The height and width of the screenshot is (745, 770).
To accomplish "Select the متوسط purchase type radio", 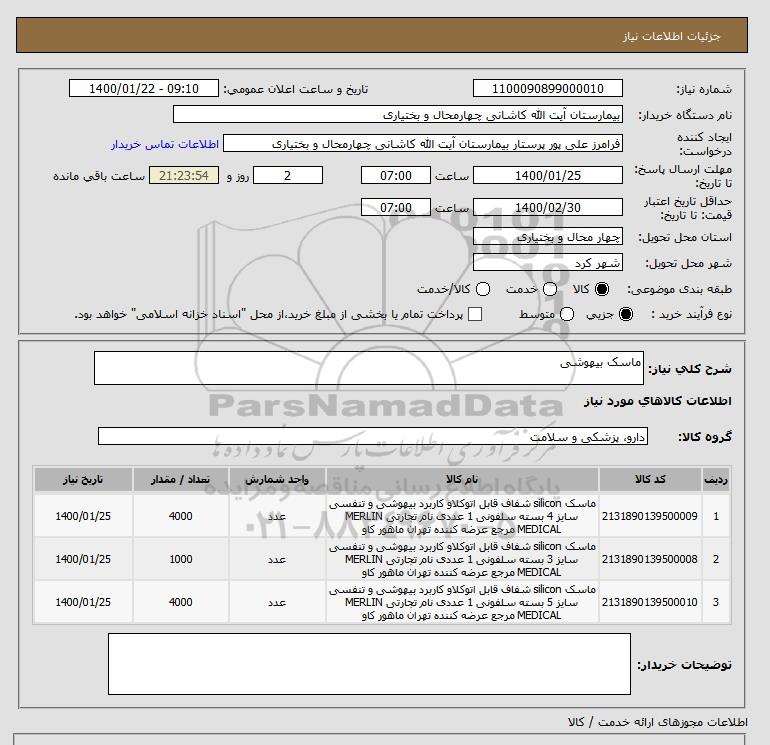I will point(567,314).
